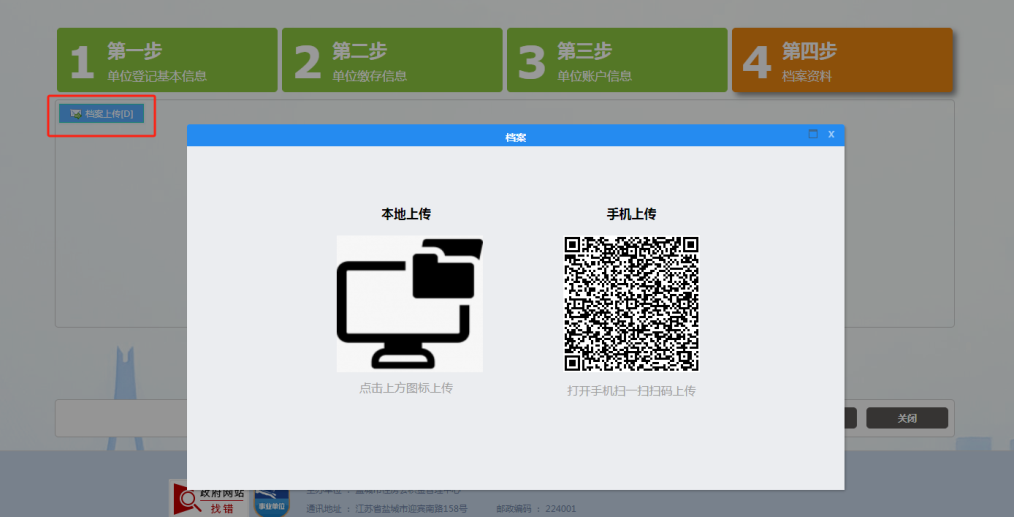
Task: Click the phone upload QR code
Action: tap(632, 303)
